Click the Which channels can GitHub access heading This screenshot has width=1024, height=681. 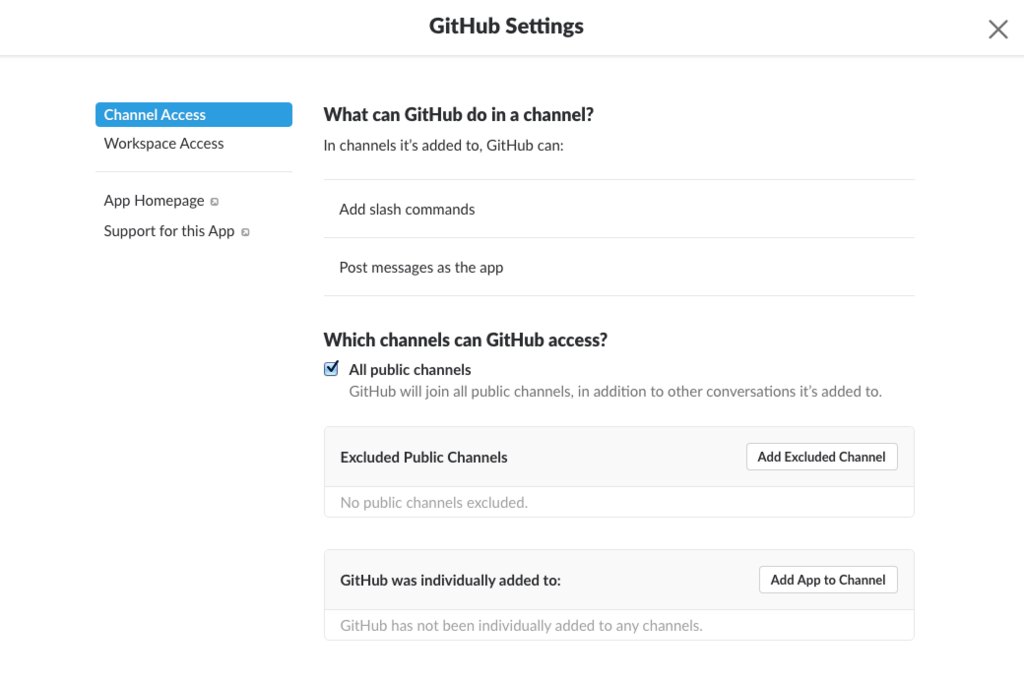tap(465, 340)
